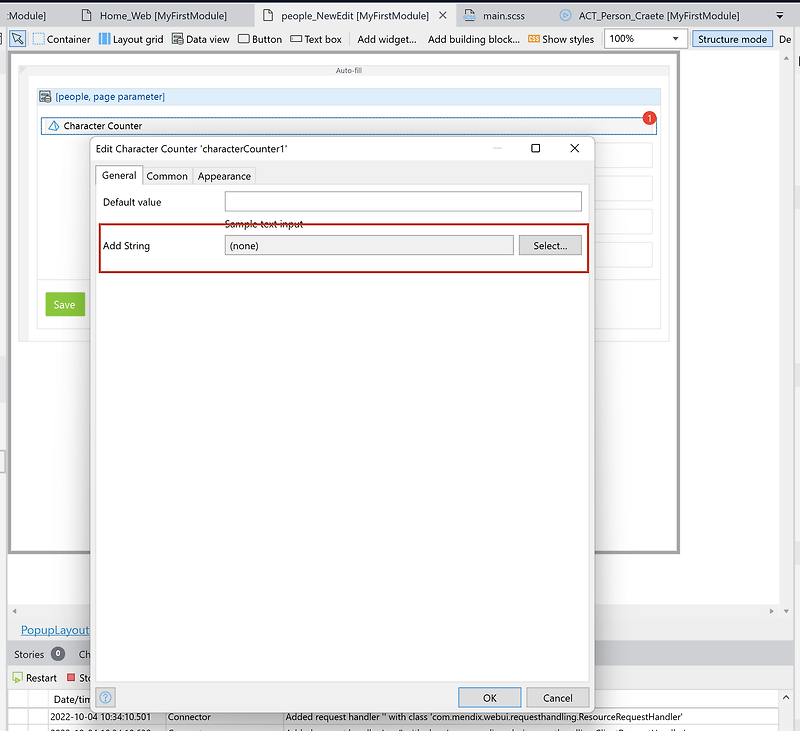Select the pointer selection tool
Viewport: 800px width, 731px height.
17,38
